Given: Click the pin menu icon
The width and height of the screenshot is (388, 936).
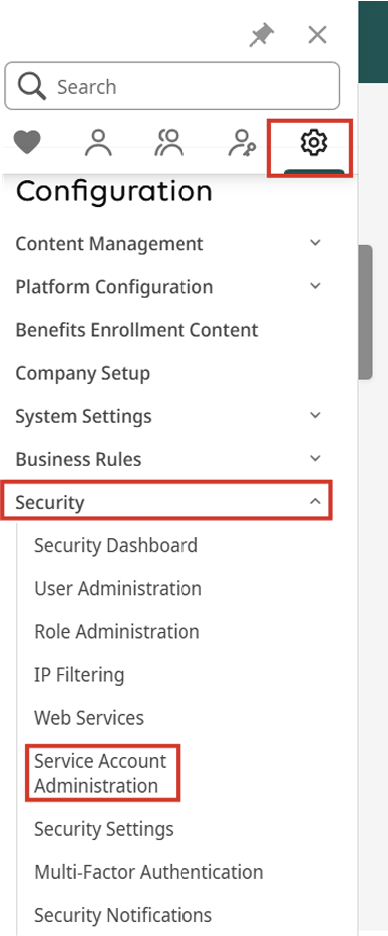Looking at the screenshot, I should click(x=261, y=36).
